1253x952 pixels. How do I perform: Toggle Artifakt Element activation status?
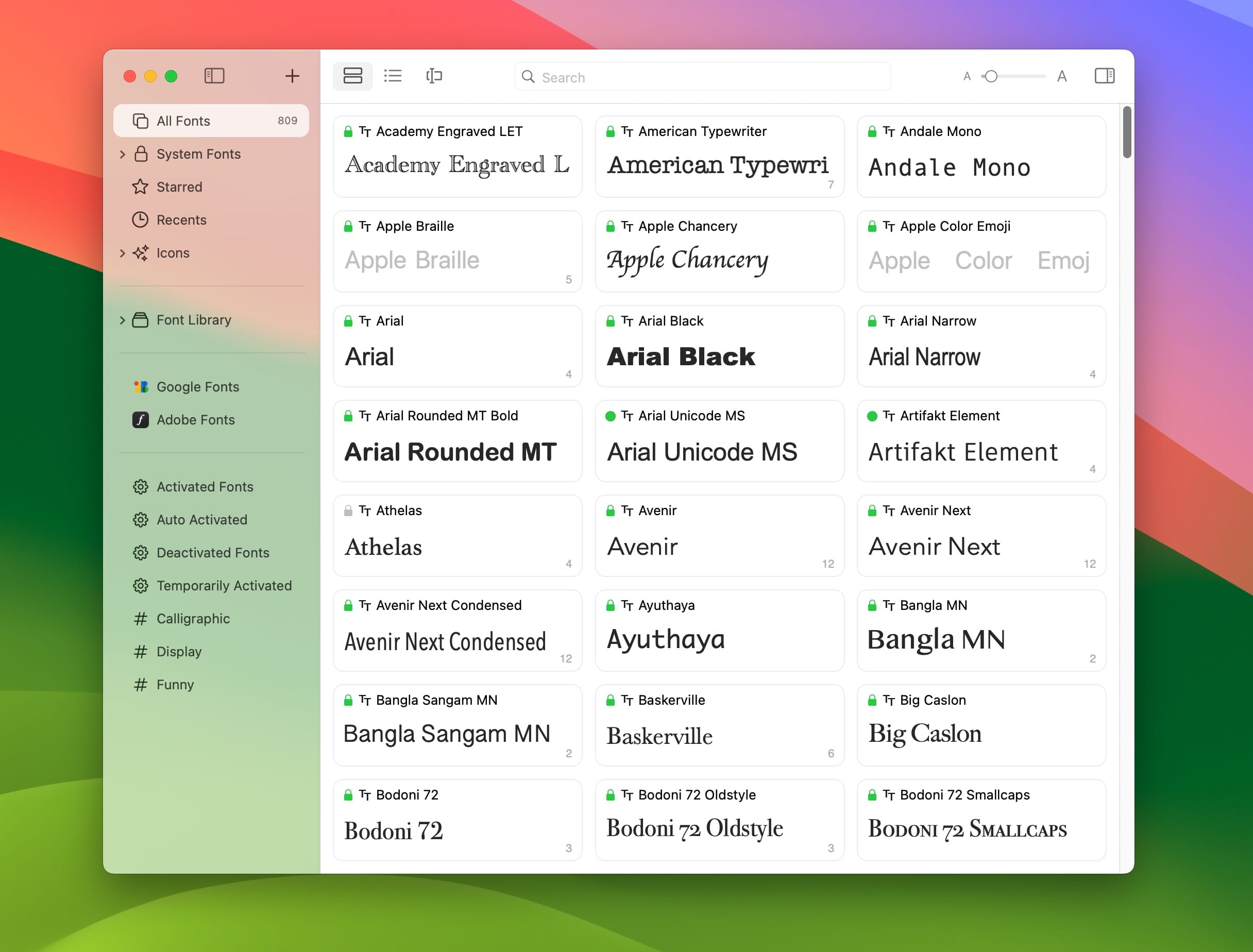(872, 416)
